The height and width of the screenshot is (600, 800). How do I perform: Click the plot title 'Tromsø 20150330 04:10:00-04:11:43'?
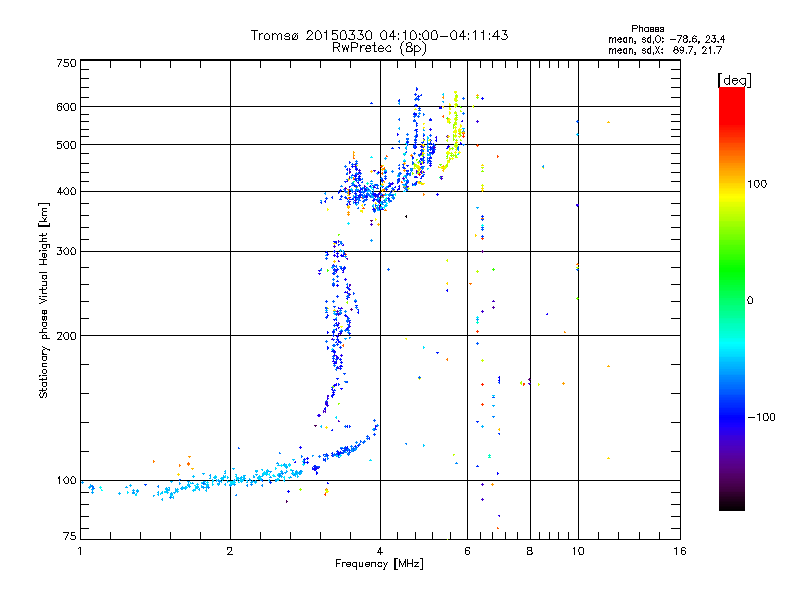[379, 35]
